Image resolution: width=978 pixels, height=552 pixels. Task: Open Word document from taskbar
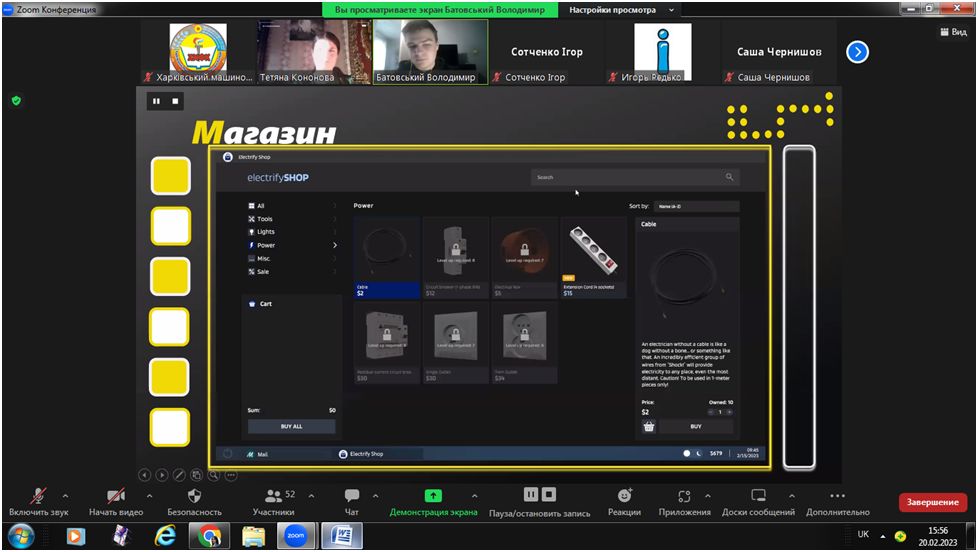(342, 536)
